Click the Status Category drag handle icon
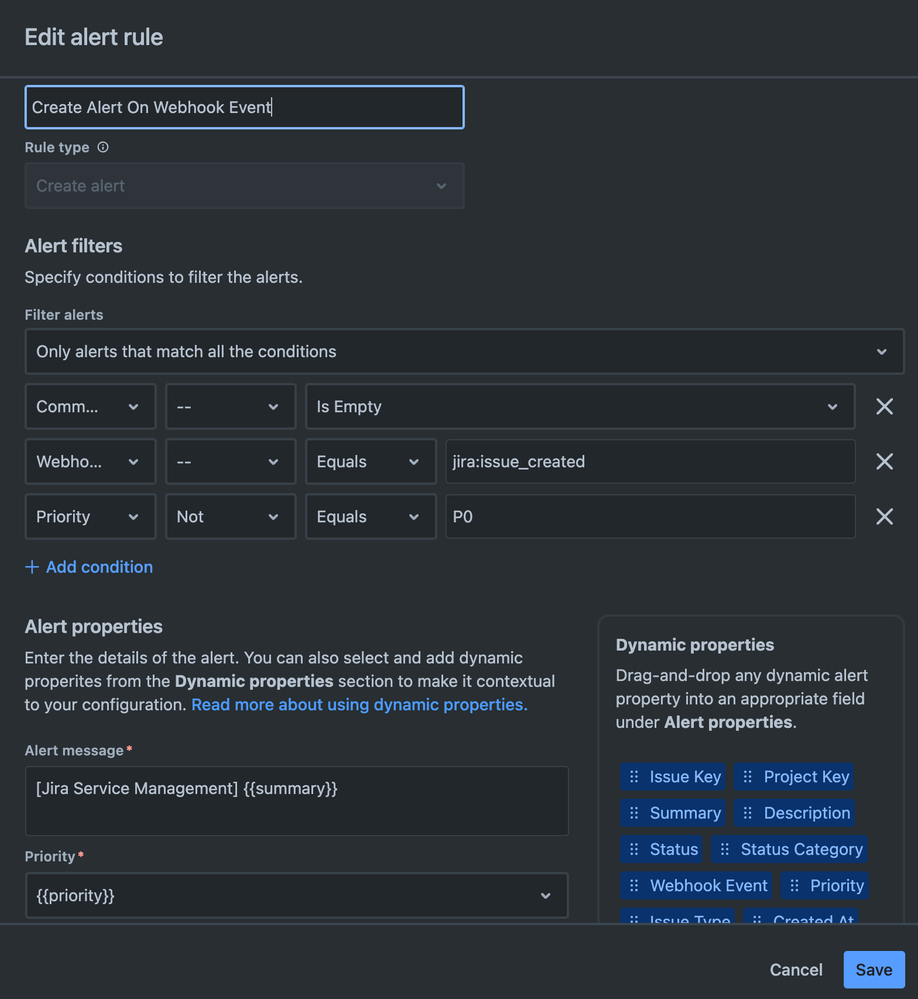This screenshot has width=918, height=999. click(725, 849)
